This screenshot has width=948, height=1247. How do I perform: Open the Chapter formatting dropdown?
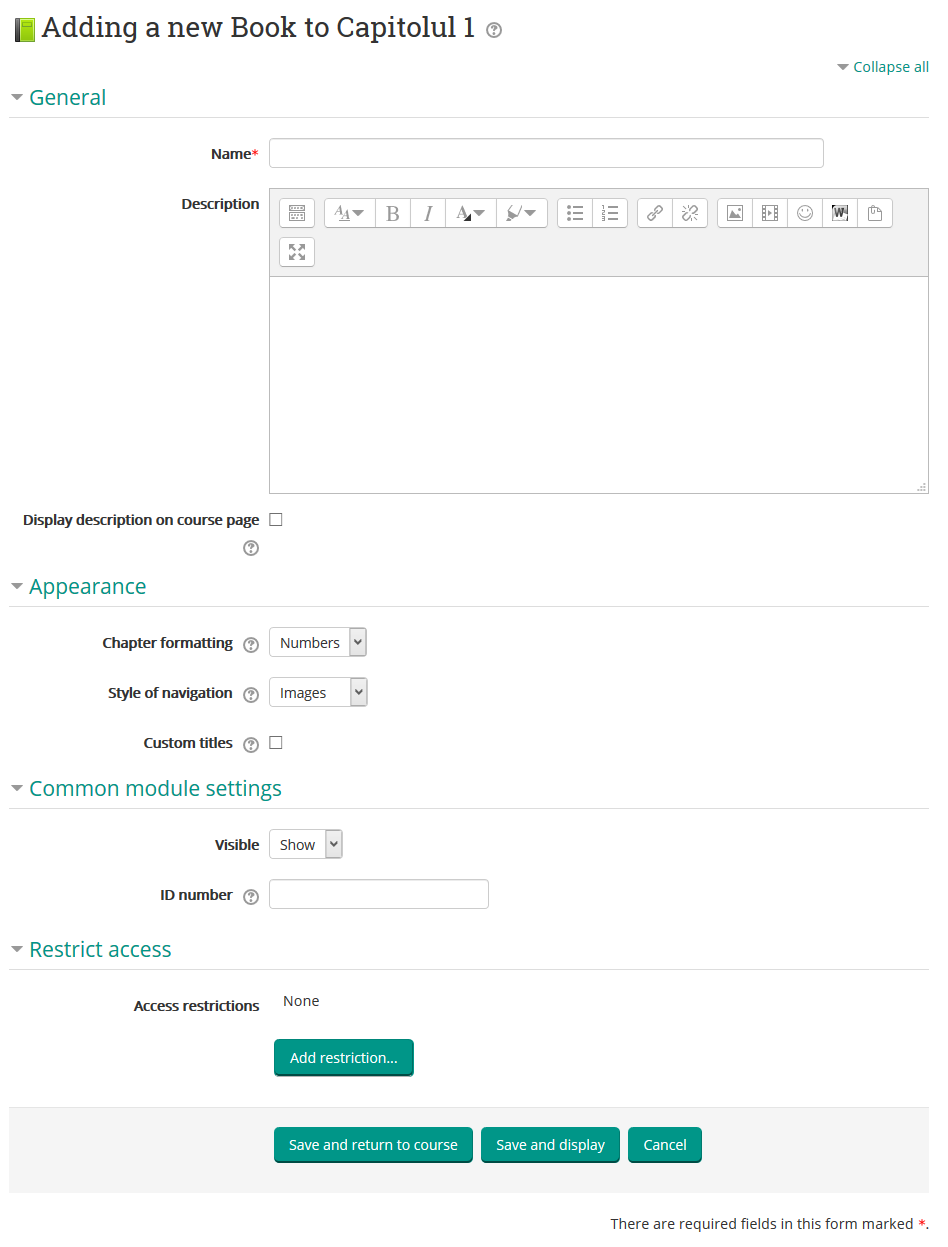coord(318,643)
